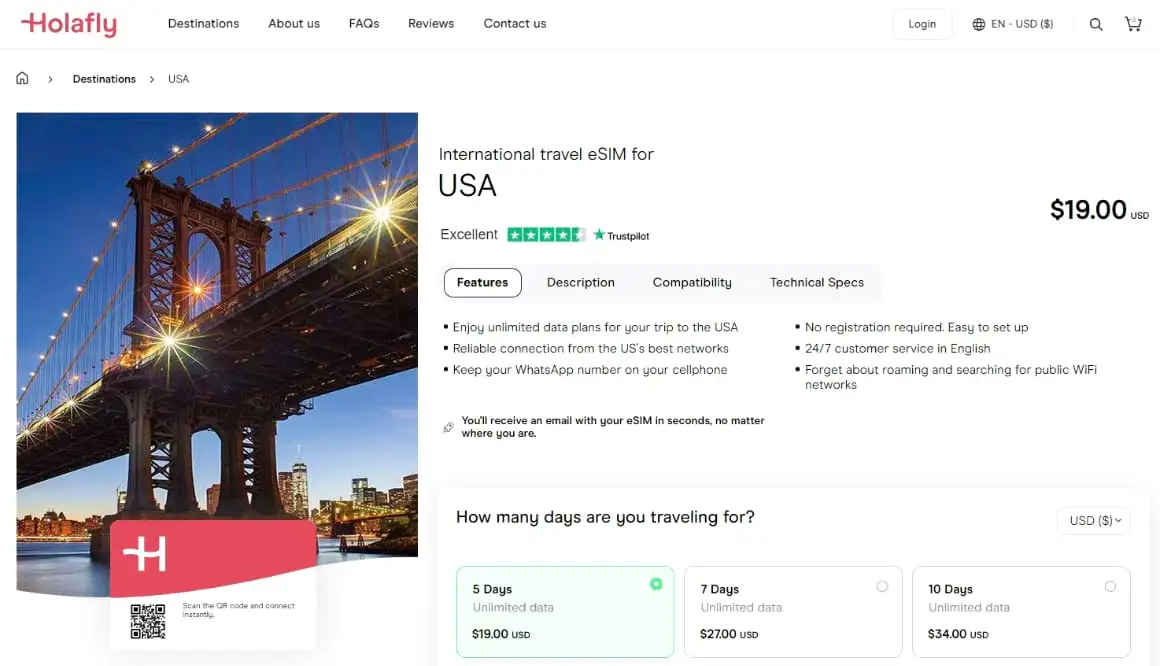Select the 5 Days plan radio button
This screenshot has height=666, width=1160.
(x=656, y=584)
